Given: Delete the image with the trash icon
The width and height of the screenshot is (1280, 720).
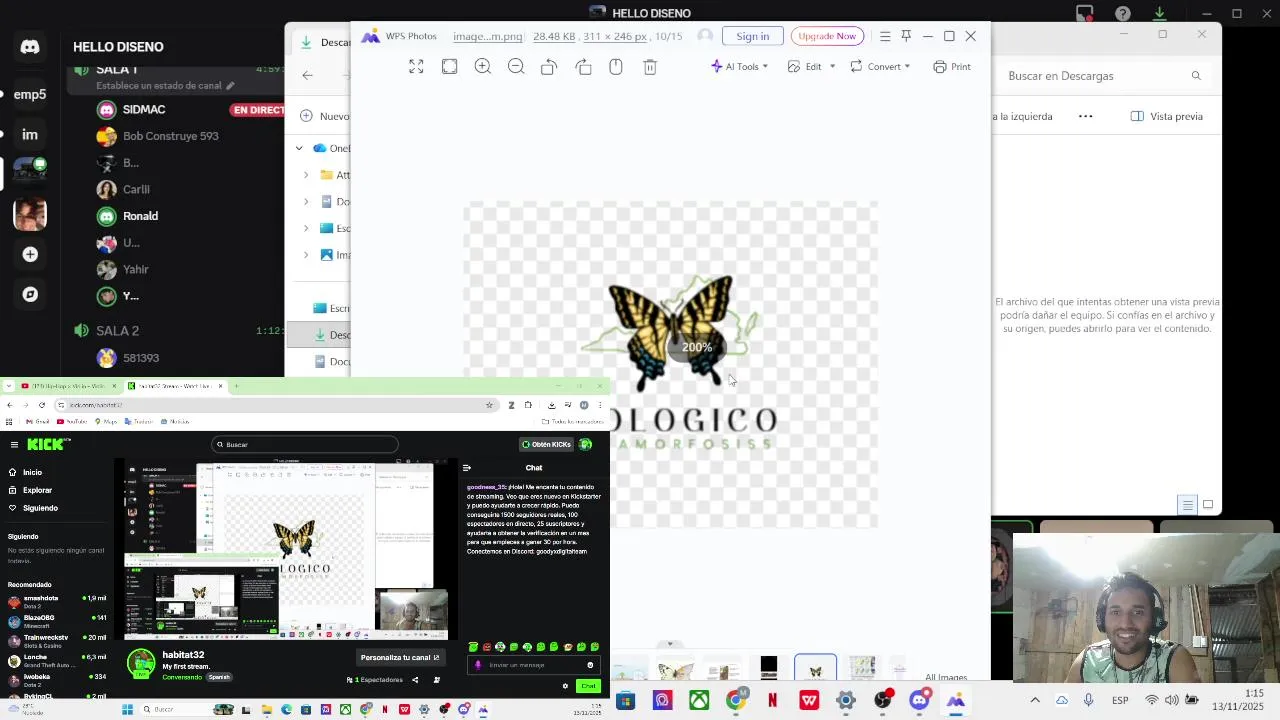Looking at the screenshot, I should click(x=649, y=66).
